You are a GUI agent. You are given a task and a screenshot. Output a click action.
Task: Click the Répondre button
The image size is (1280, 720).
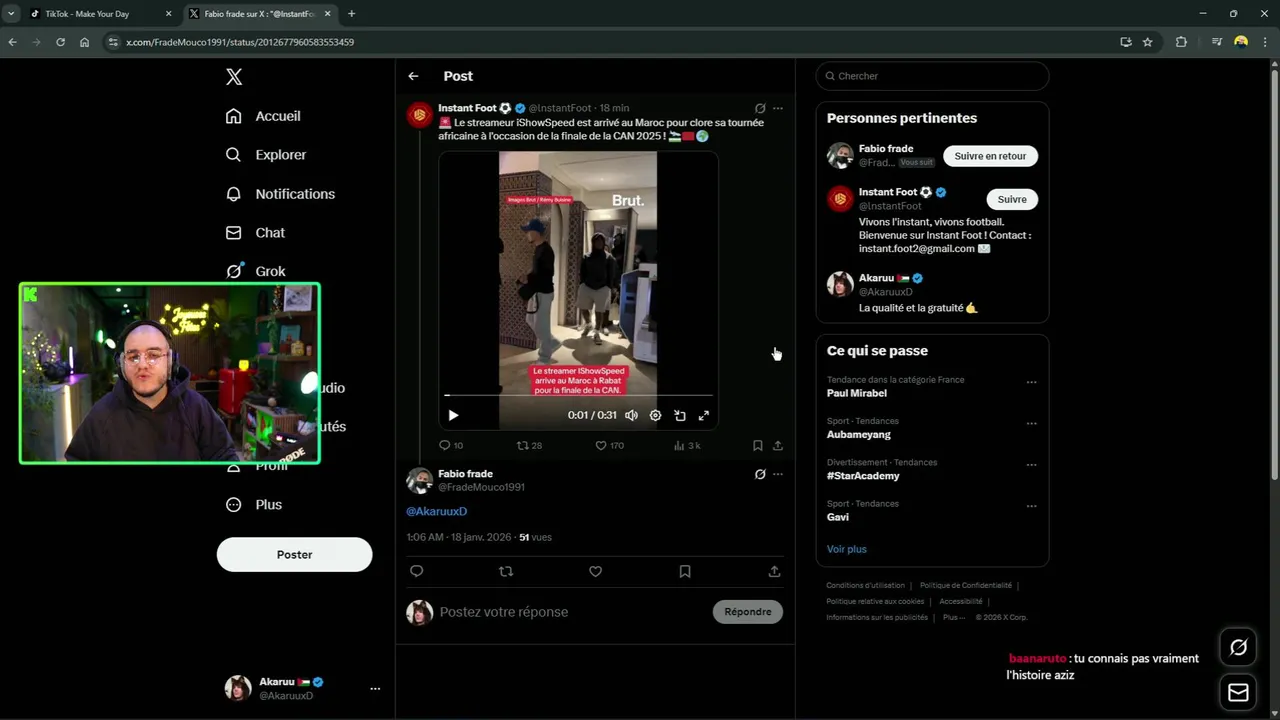[x=748, y=612]
